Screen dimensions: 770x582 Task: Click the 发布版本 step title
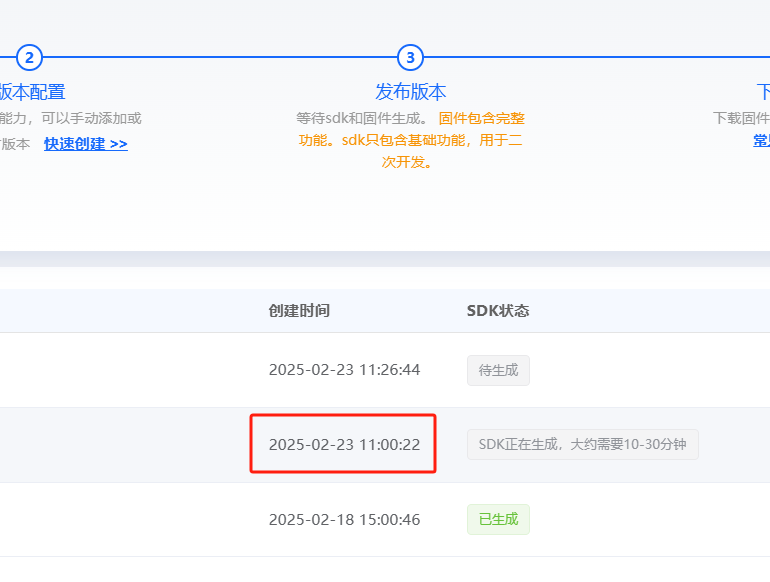pyautogui.click(x=411, y=92)
